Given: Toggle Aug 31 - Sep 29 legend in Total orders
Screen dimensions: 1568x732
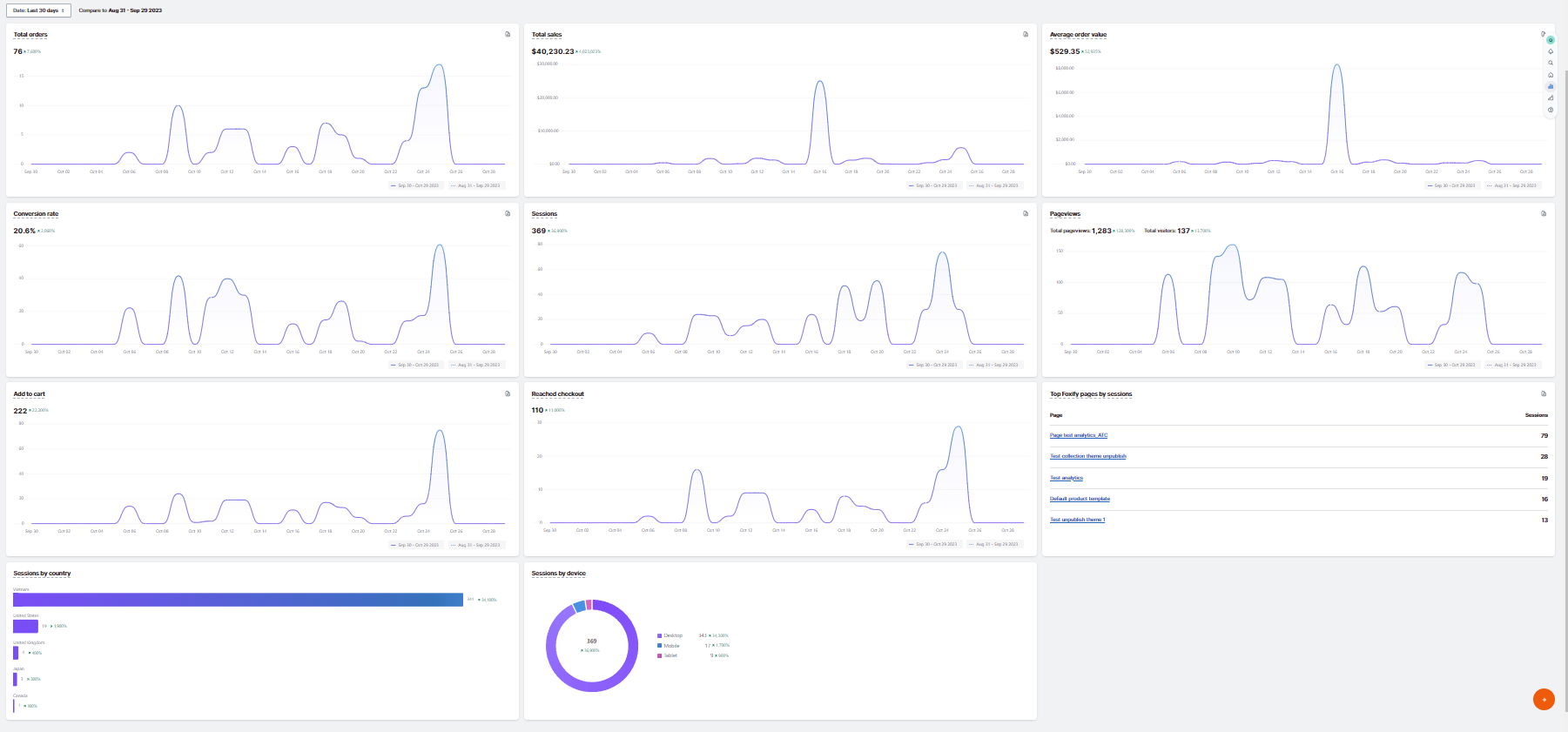Looking at the screenshot, I should tap(475, 185).
